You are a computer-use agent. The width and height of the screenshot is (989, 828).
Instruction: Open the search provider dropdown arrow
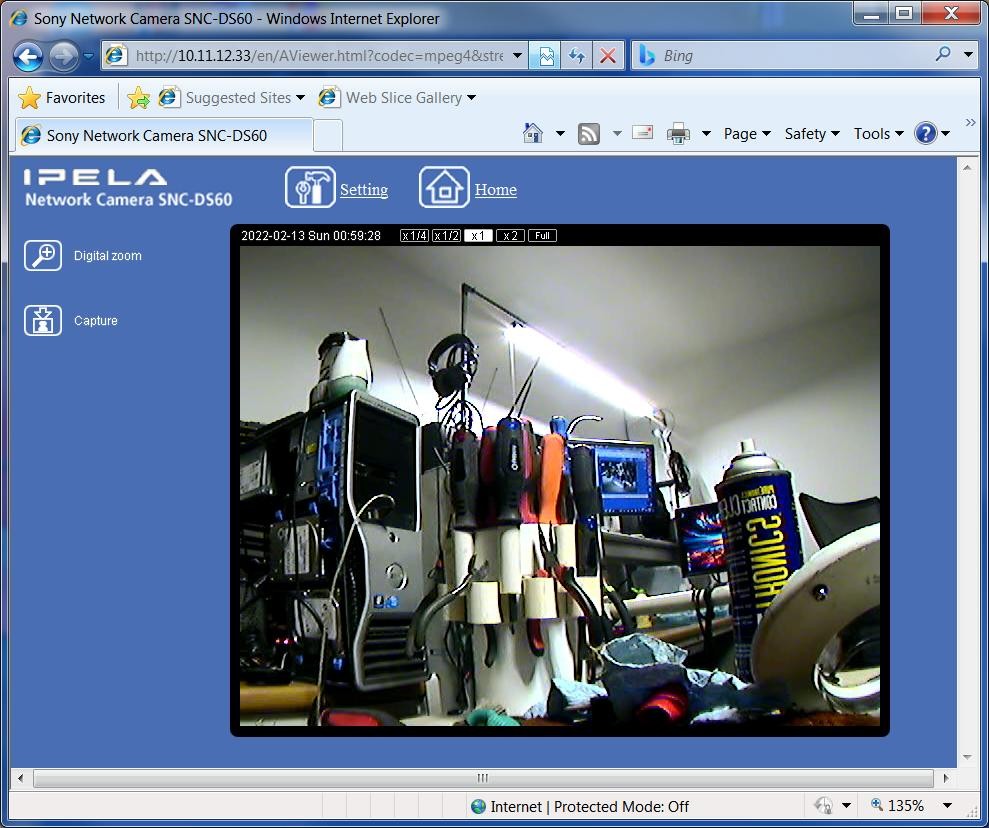pos(968,55)
